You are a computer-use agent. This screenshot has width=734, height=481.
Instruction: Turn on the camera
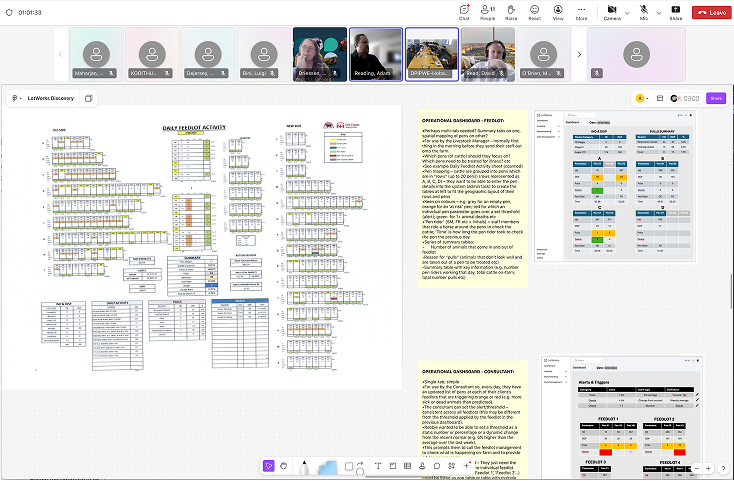[x=609, y=11]
